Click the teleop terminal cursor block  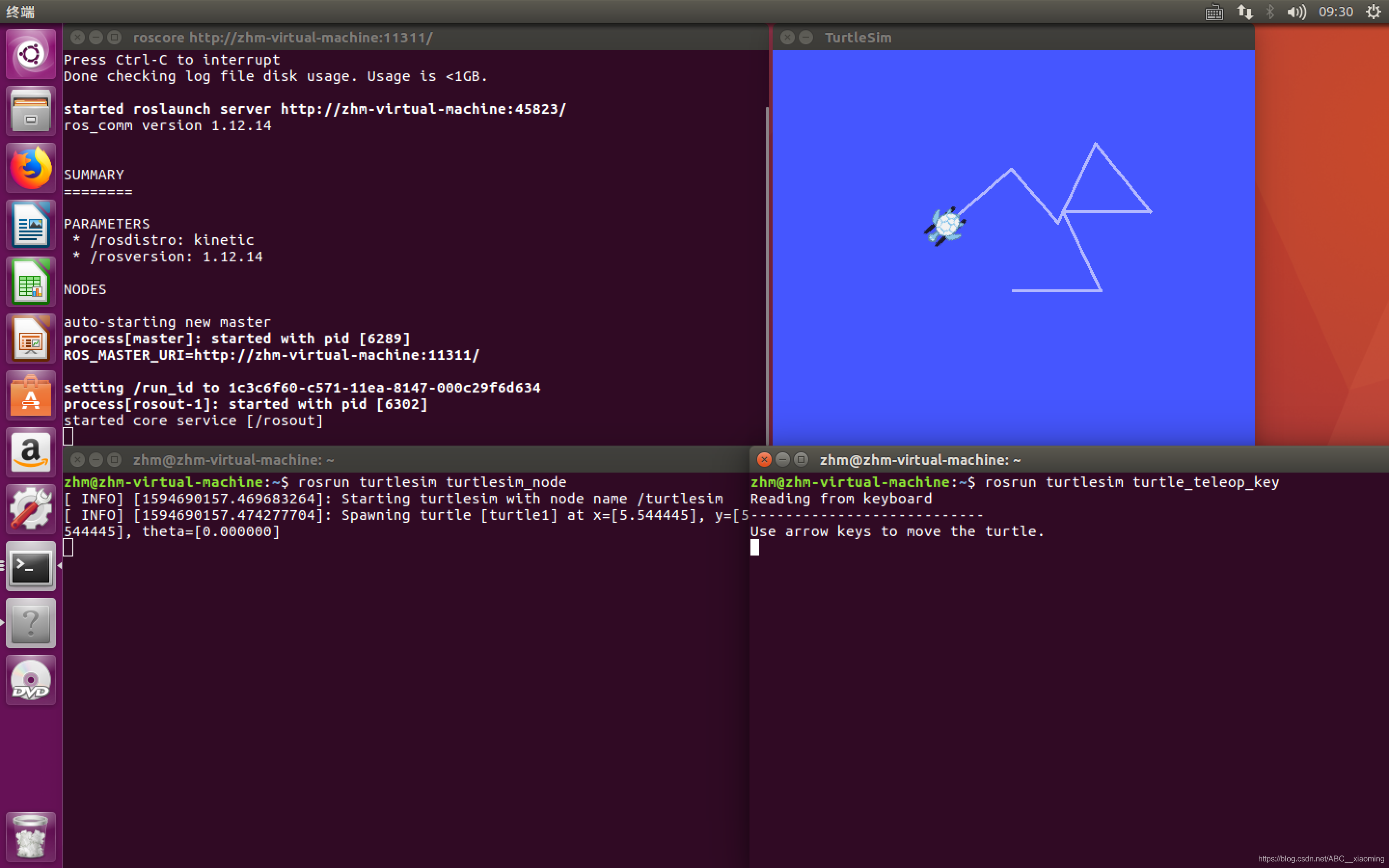(x=755, y=548)
